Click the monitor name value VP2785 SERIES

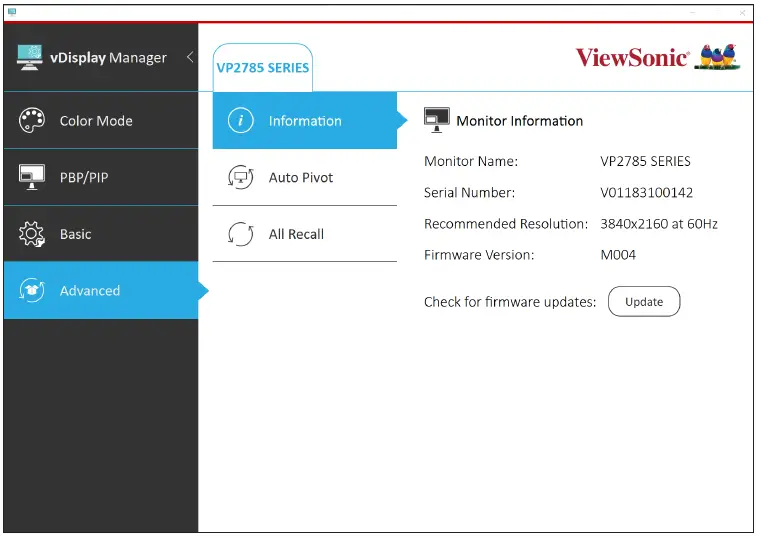coord(645,161)
